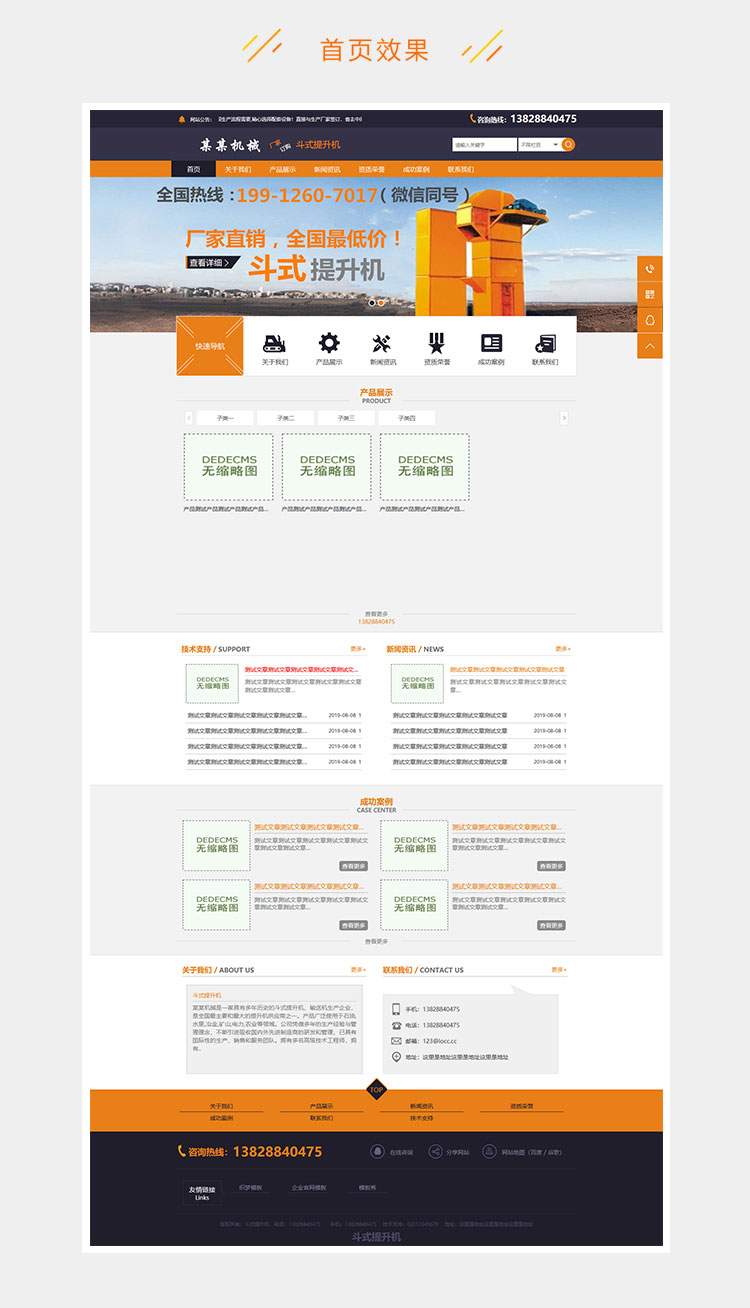
Task: Click the QQ chat icon on floating sidebar
Action: tap(650, 320)
